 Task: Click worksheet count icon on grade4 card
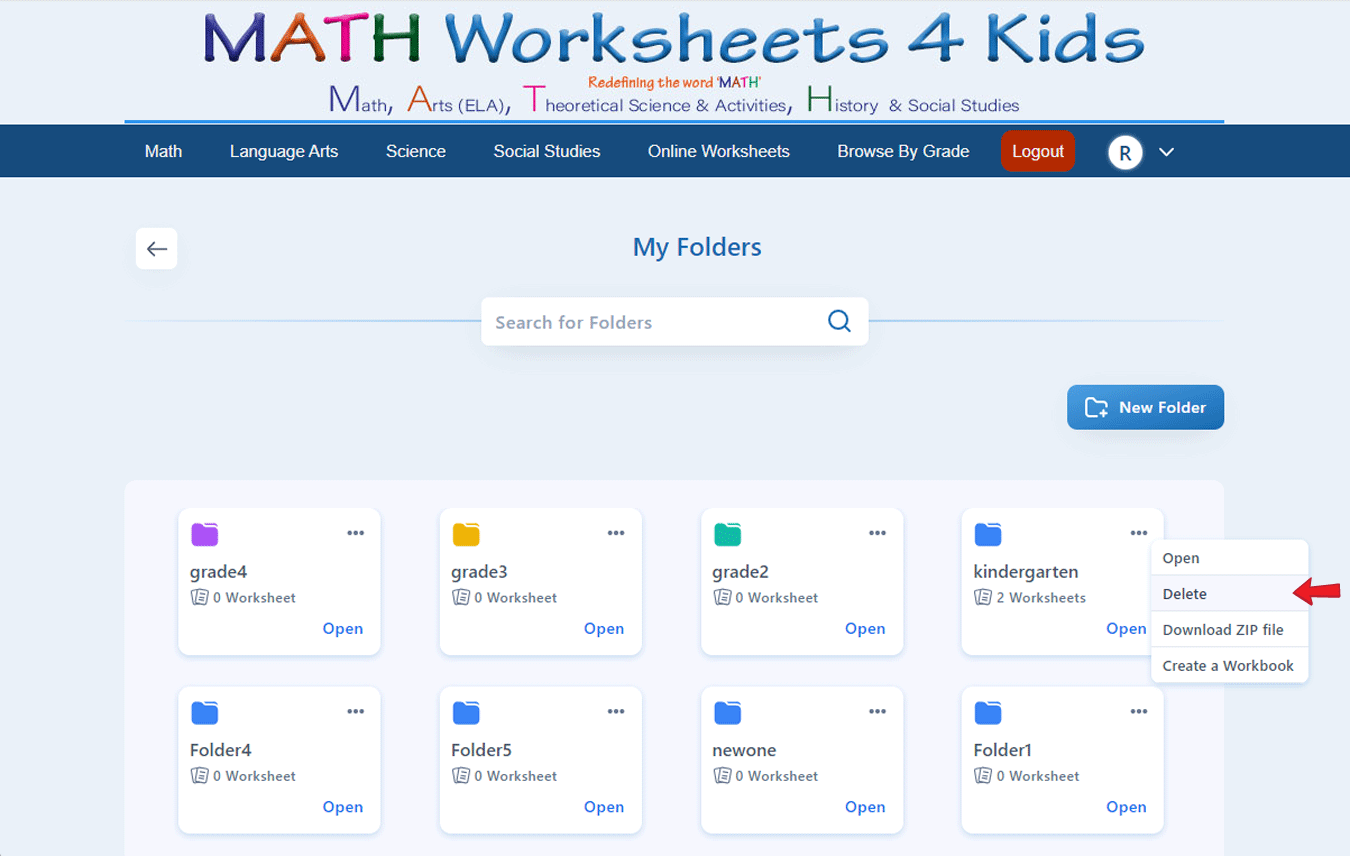pos(199,598)
